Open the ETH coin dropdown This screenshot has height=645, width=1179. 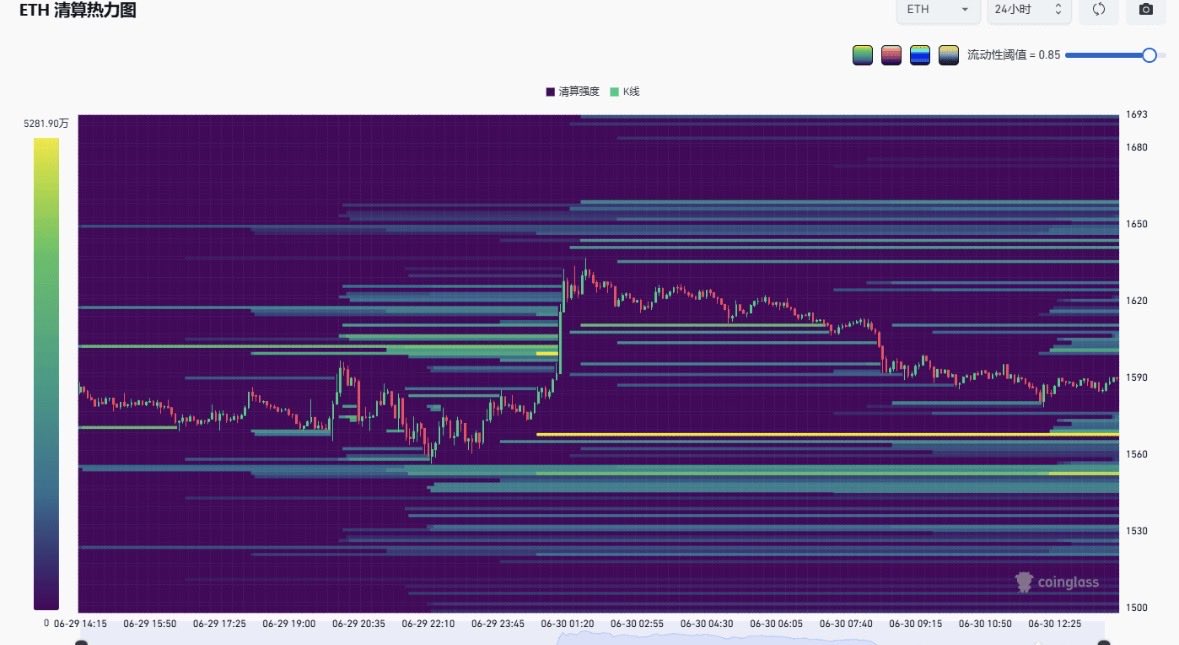point(938,10)
